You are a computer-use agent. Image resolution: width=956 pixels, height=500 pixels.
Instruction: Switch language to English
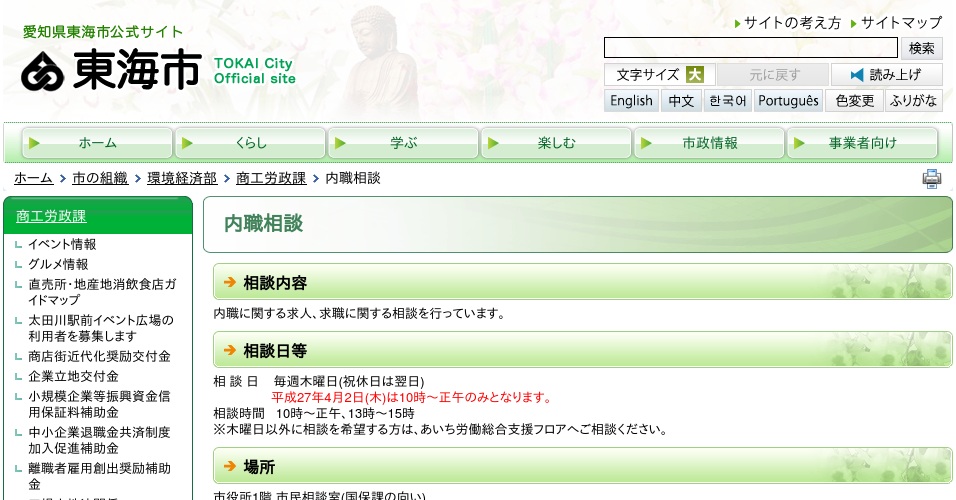[x=631, y=101]
